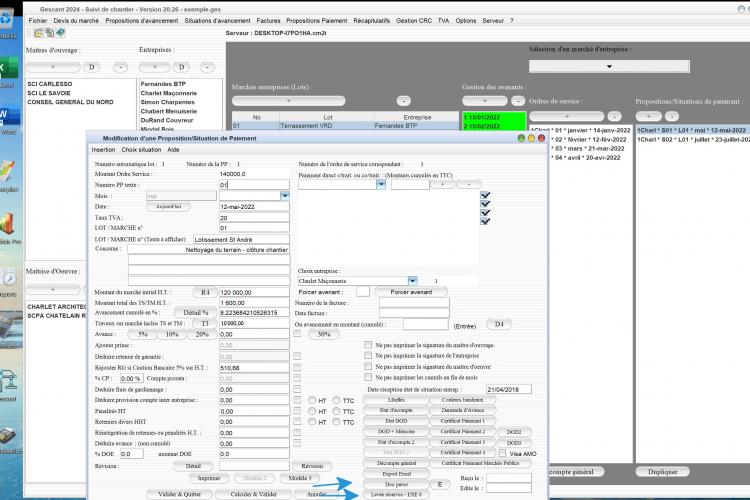Click the Numéro de la facture field
This screenshot has width=750, height=500.
[414, 303]
